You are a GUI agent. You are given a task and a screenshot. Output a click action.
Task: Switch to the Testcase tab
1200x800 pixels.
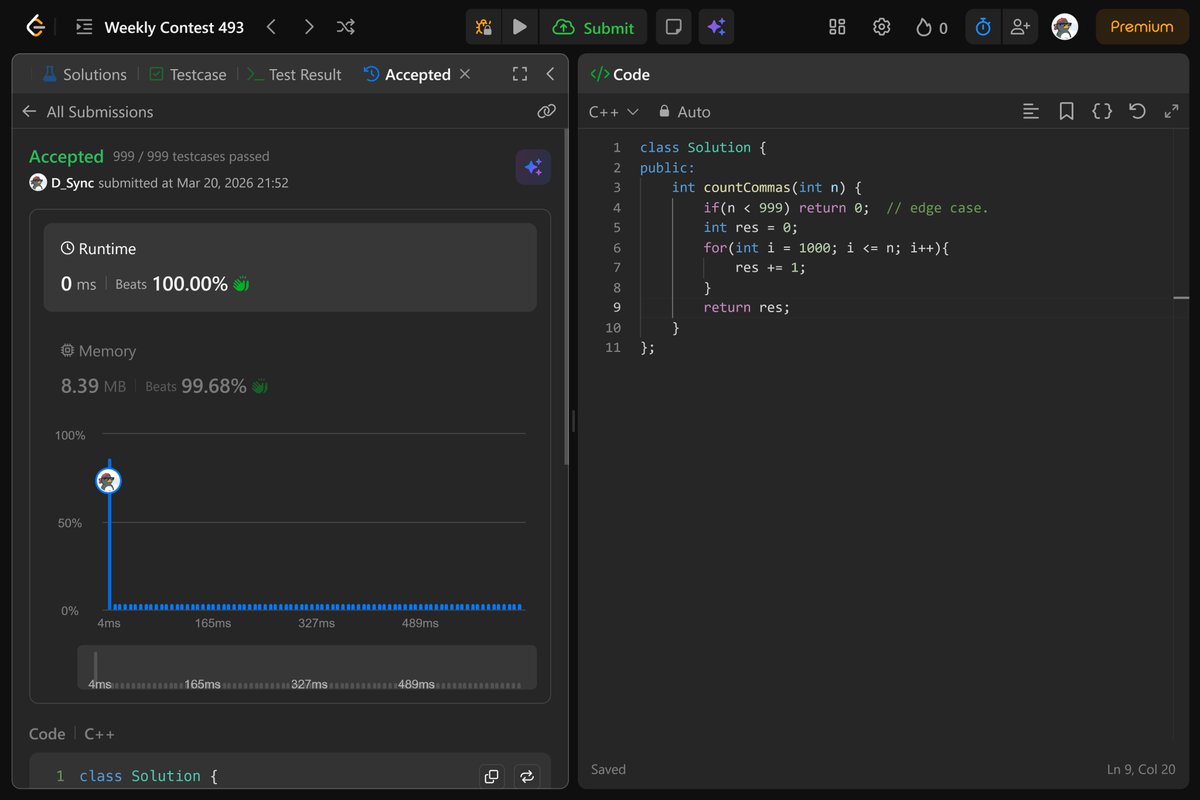pyautogui.click(x=187, y=74)
